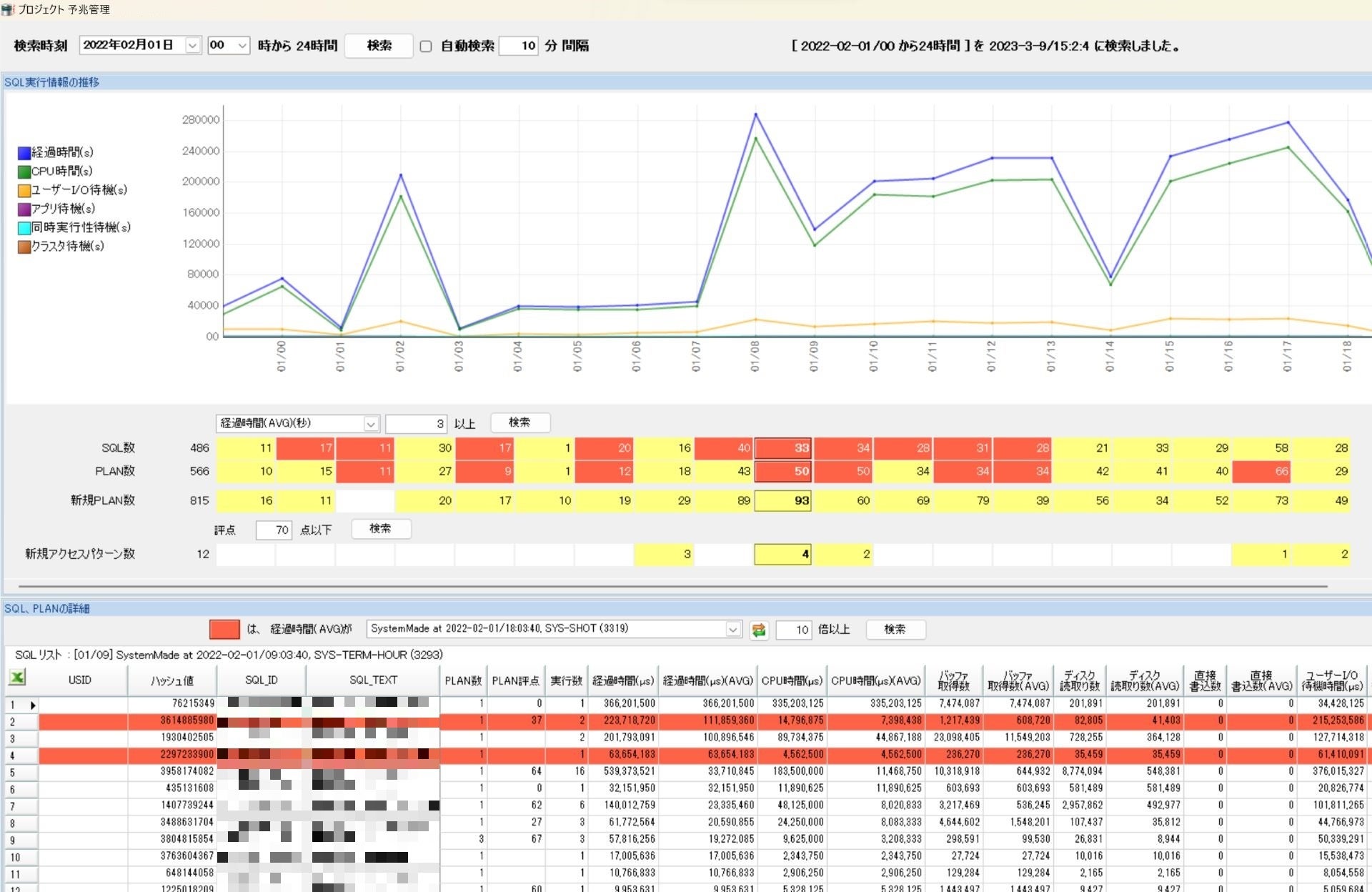Enable the 自動検索 checkbox
The height and width of the screenshot is (892, 1372).
tap(426, 46)
